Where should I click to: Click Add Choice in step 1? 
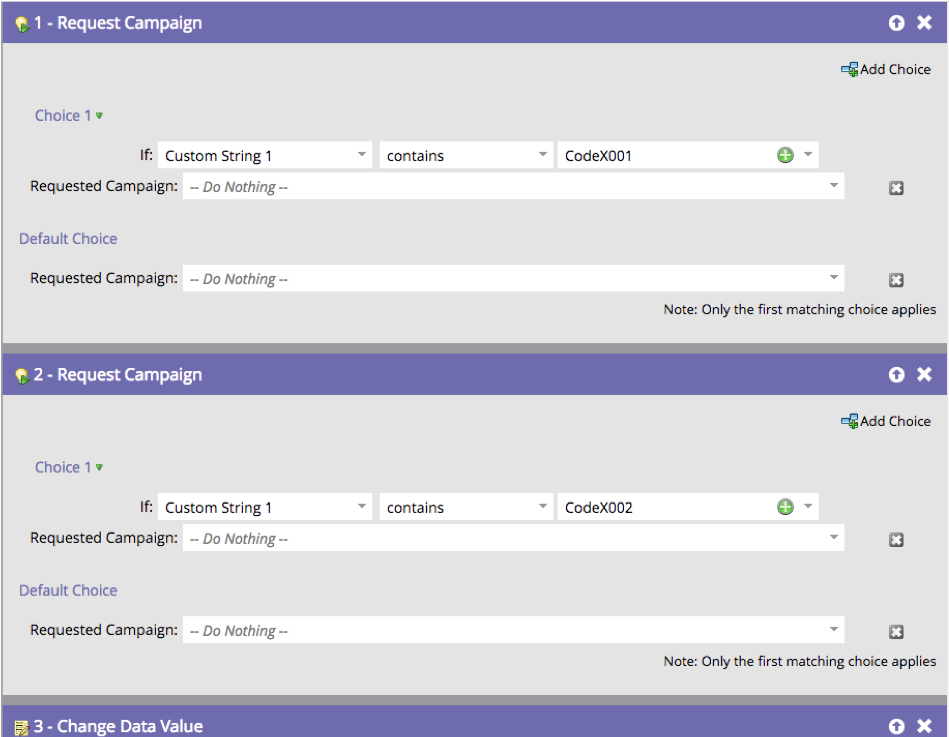pyautogui.click(x=886, y=70)
